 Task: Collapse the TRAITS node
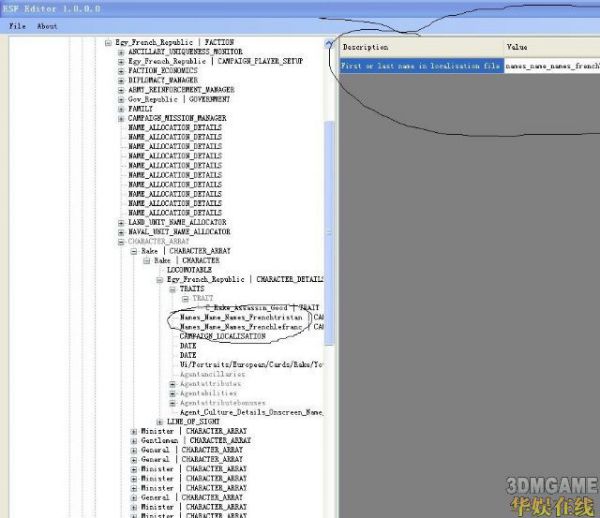pyautogui.click(x=172, y=288)
